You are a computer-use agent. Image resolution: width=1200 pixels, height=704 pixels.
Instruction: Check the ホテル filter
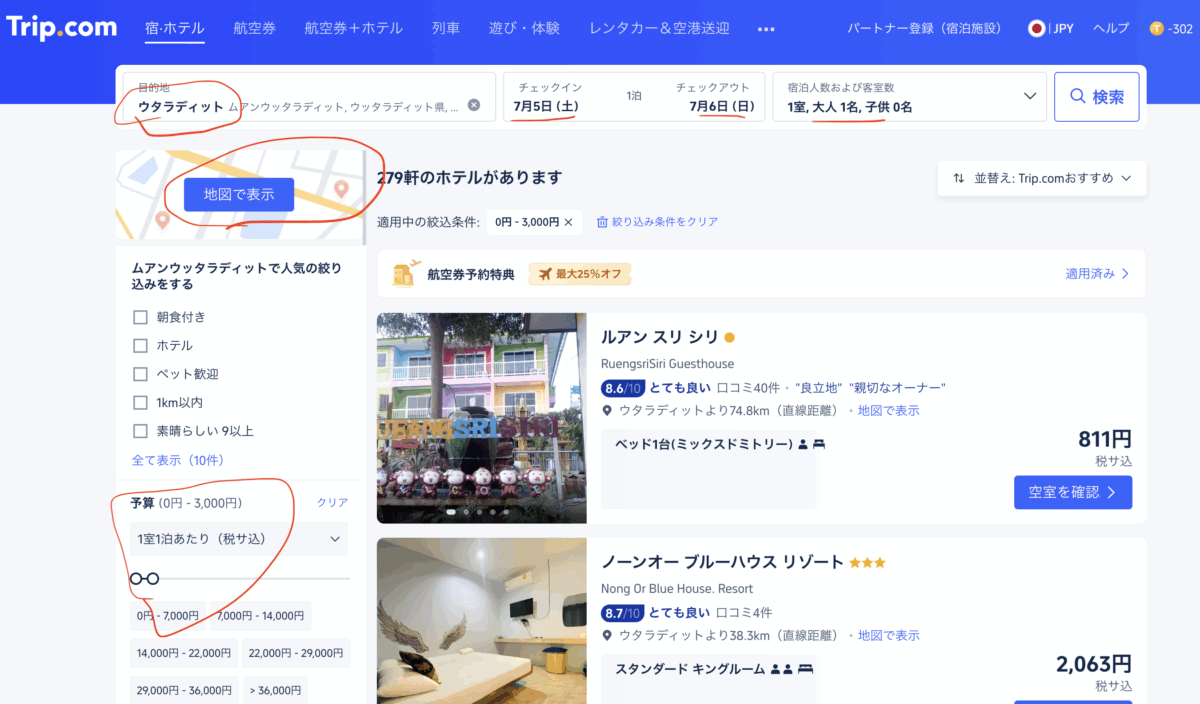140,346
